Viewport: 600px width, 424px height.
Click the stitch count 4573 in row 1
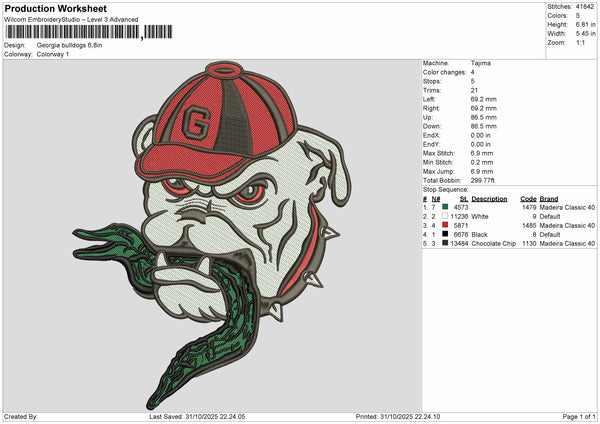click(461, 207)
